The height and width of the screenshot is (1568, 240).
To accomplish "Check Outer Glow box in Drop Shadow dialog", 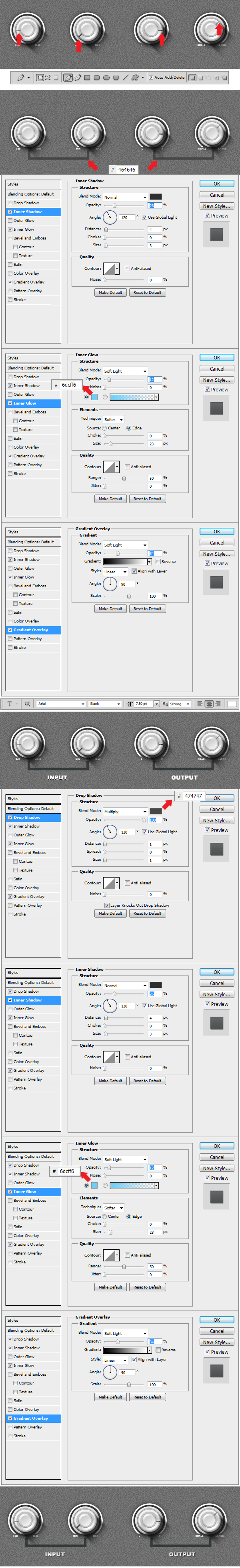I will pyautogui.click(x=10, y=835).
